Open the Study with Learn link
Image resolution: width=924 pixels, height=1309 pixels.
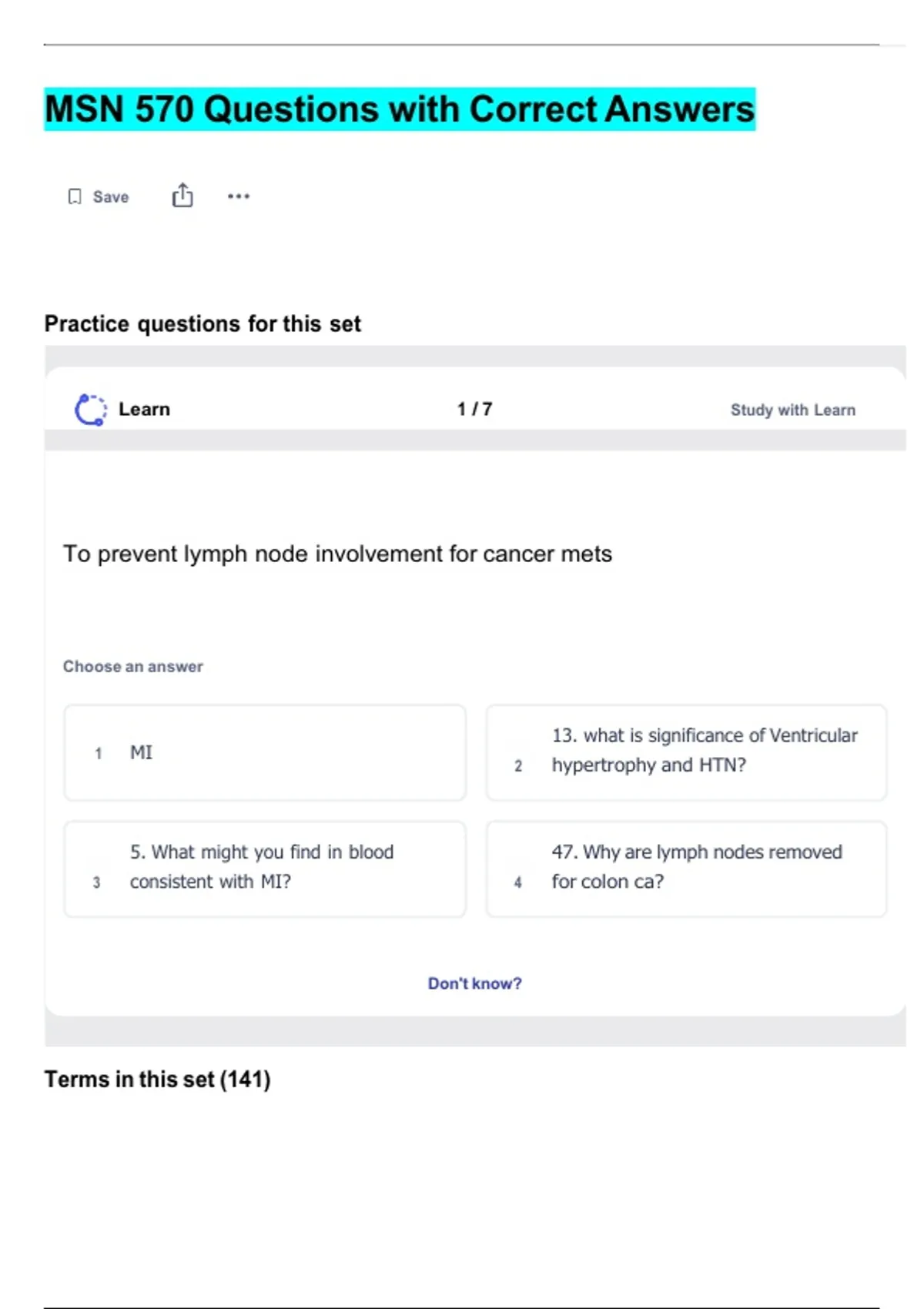[x=792, y=410]
